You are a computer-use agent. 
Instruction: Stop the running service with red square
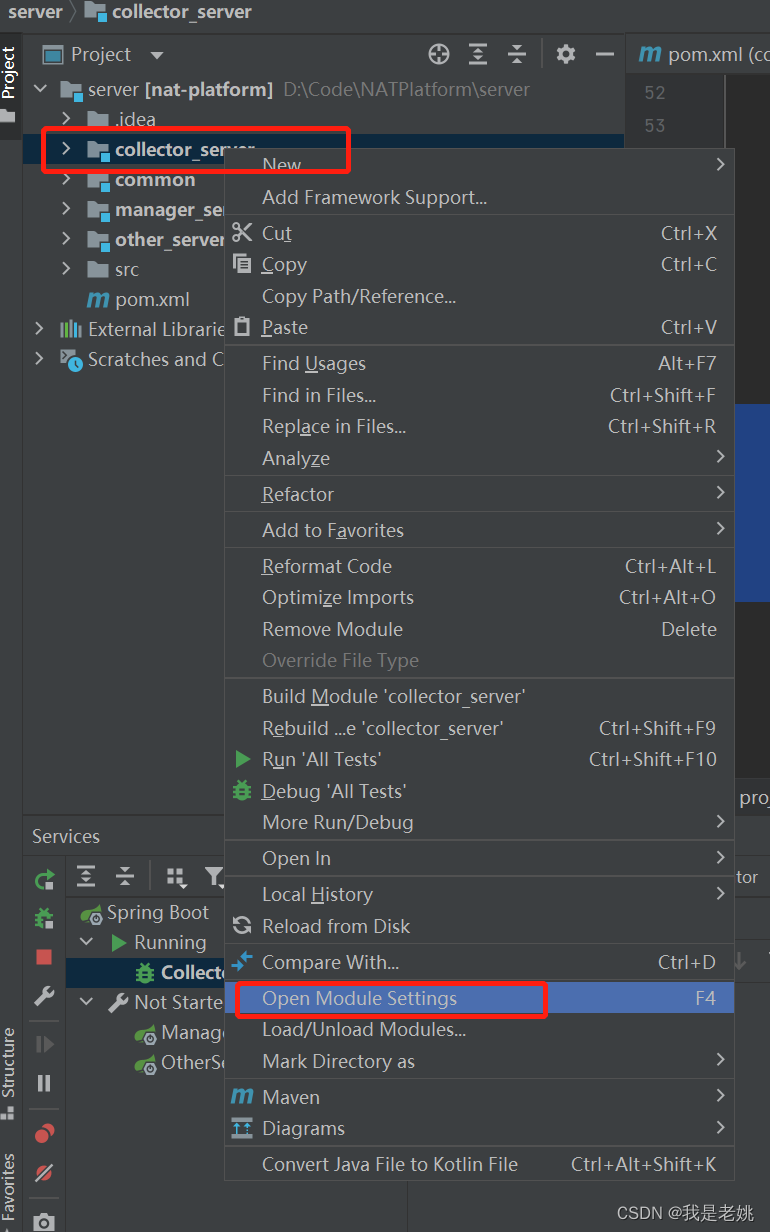[x=44, y=957]
